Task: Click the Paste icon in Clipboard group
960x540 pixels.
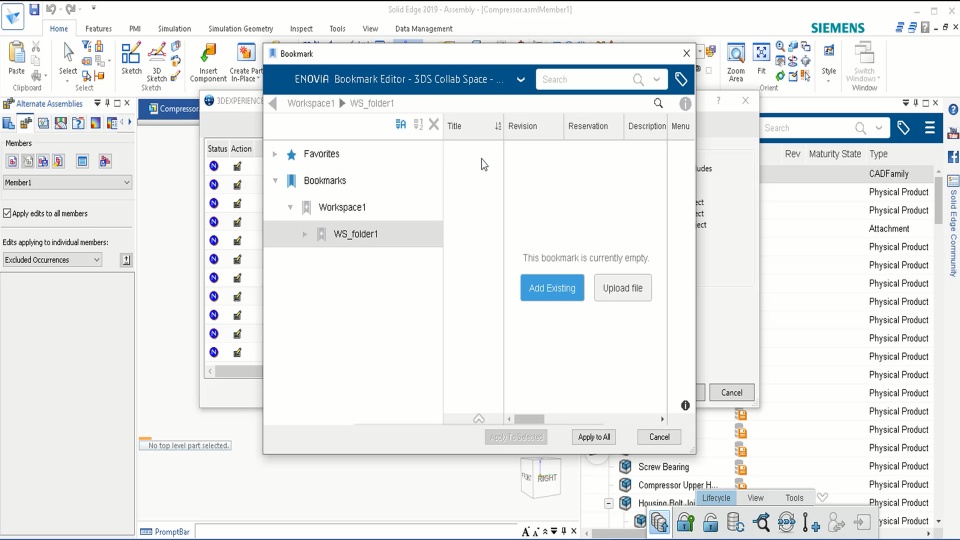Action: click(17, 53)
